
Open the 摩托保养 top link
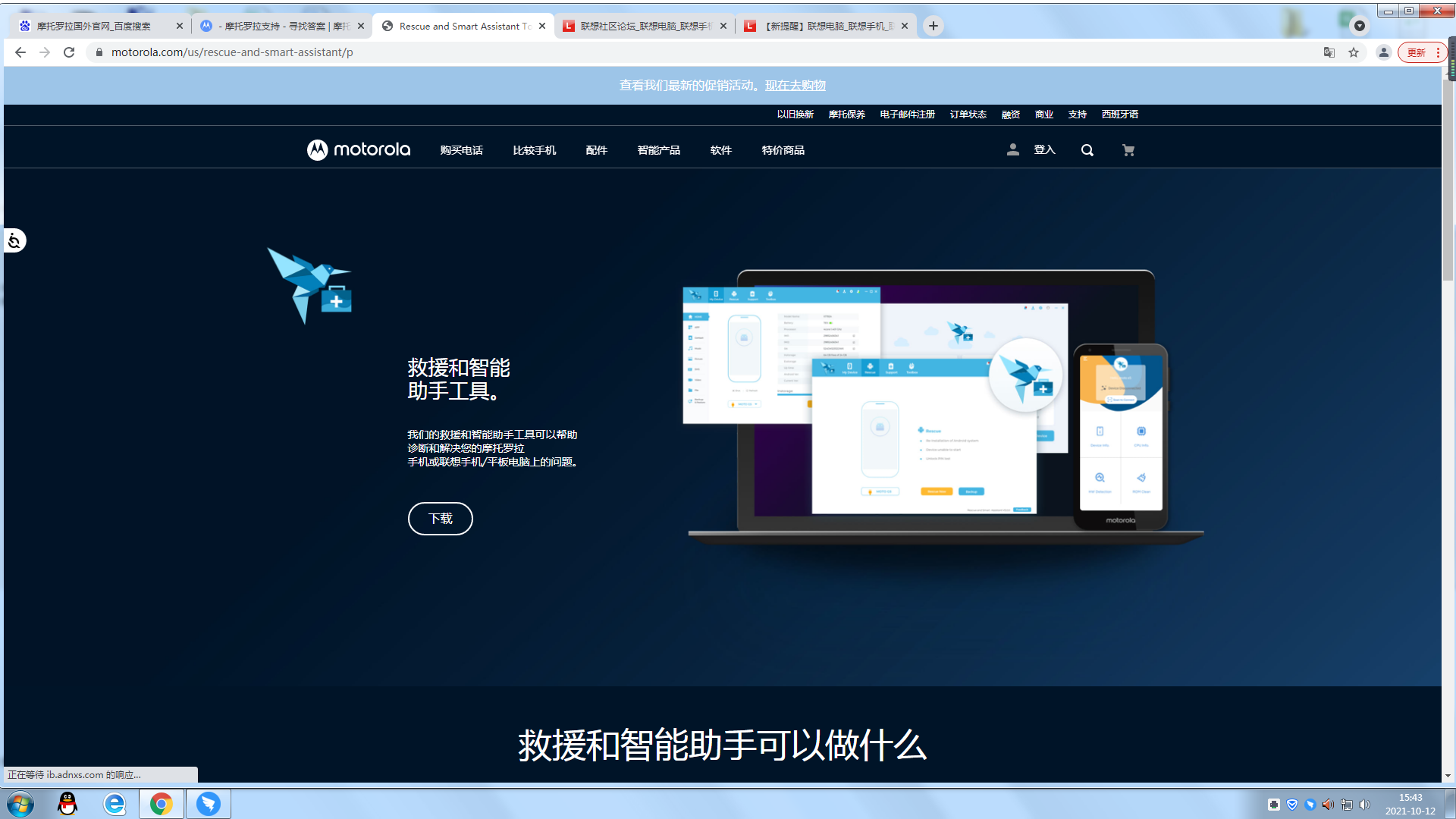(x=846, y=115)
